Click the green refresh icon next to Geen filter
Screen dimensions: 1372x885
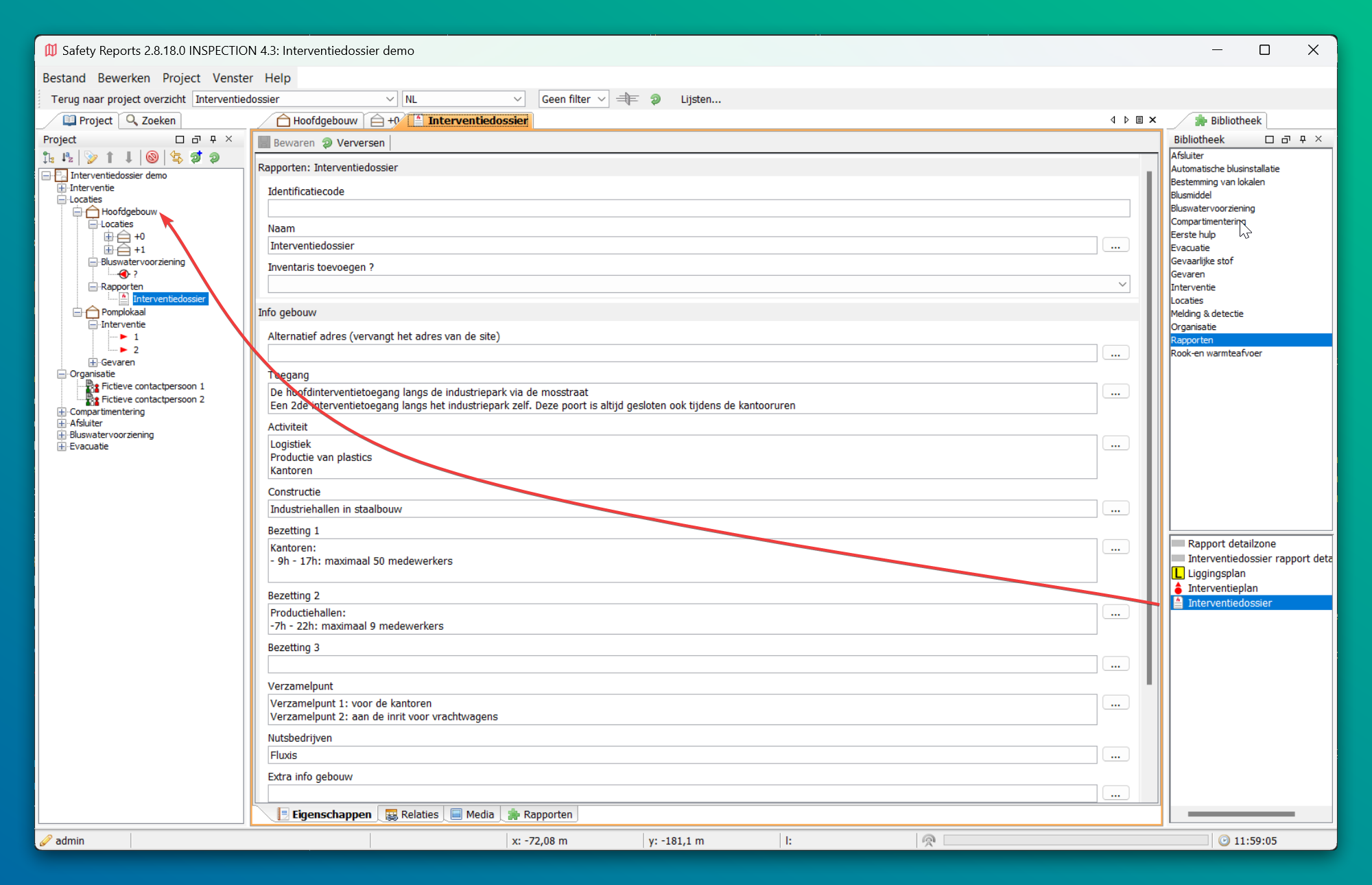click(x=656, y=99)
